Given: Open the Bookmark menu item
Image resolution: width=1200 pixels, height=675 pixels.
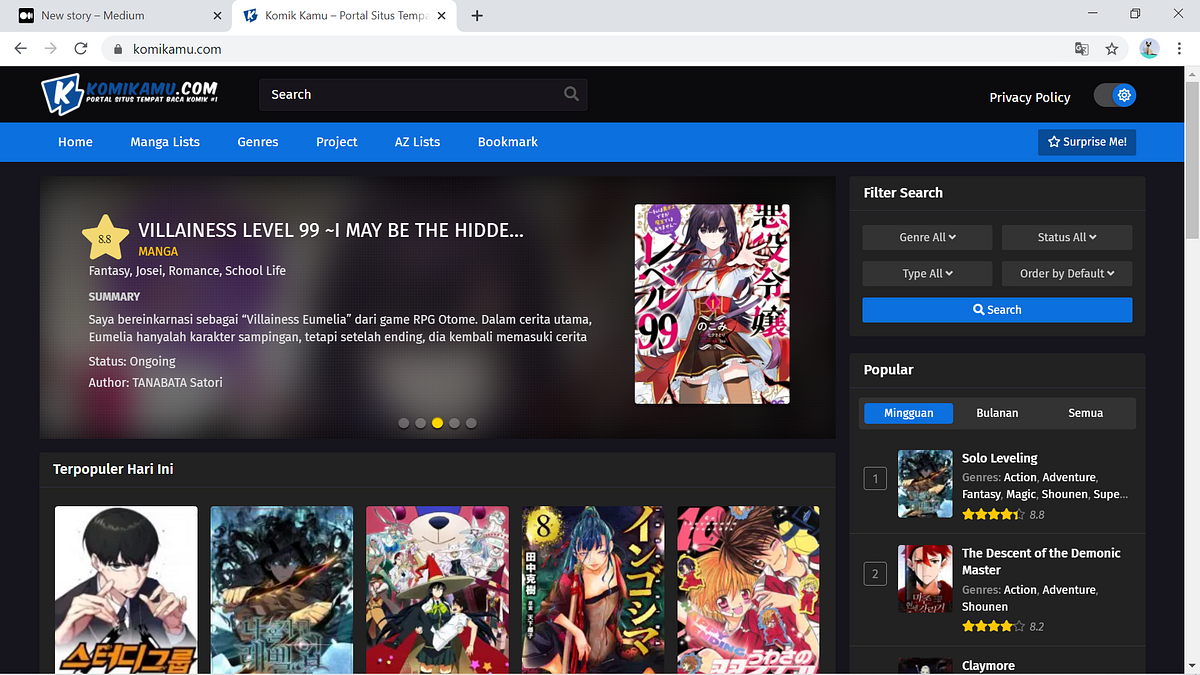Looking at the screenshot, I should click(x=508, y=142).
